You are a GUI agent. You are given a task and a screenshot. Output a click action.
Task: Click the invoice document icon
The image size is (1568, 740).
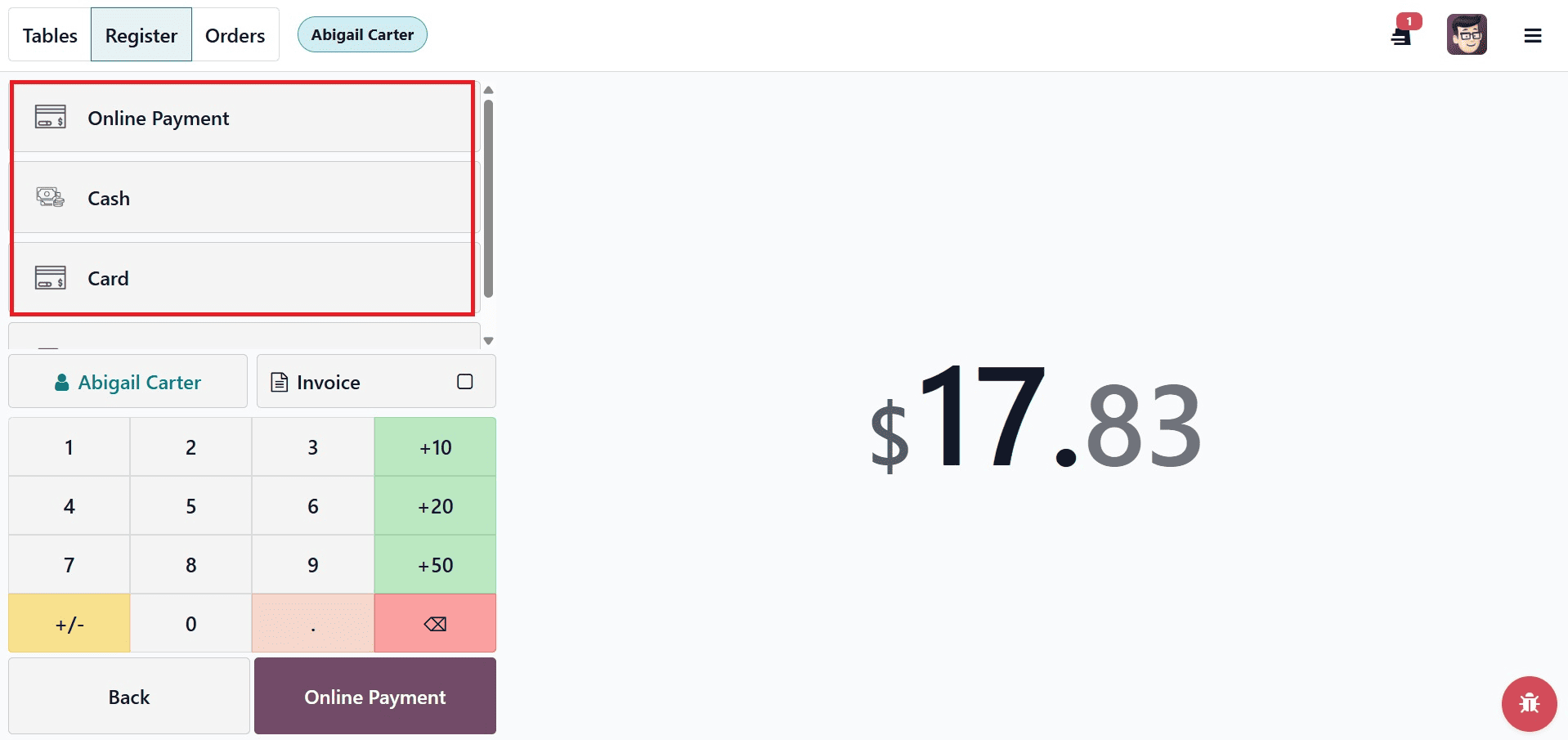point(280,381)
